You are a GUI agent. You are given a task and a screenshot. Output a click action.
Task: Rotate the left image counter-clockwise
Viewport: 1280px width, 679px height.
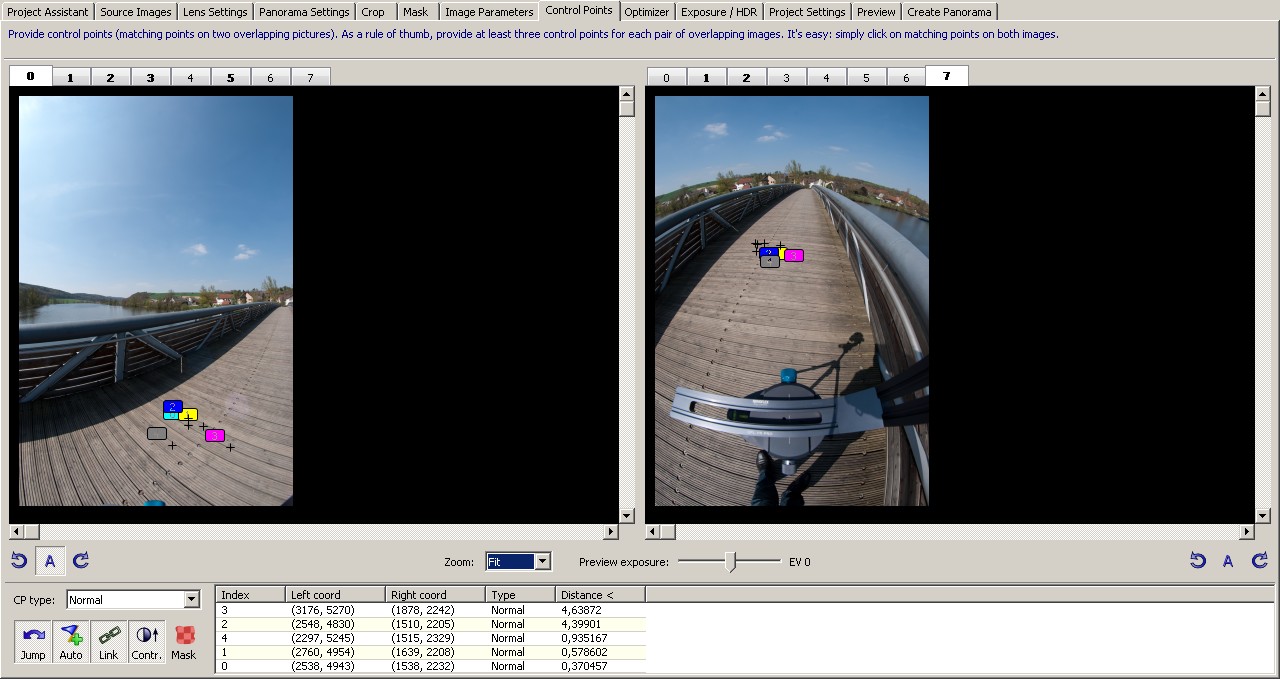point(19,561)
